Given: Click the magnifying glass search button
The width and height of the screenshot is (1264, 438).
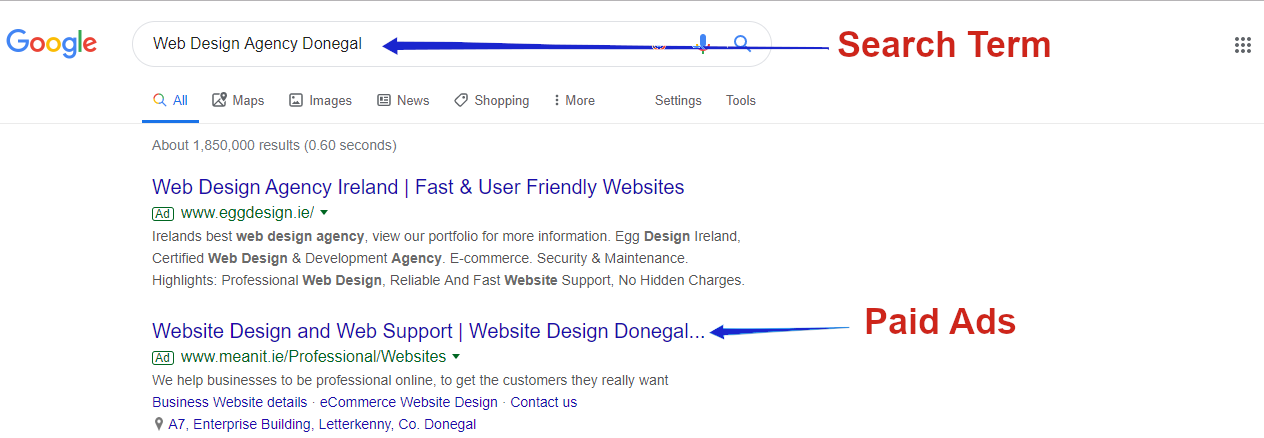Looking at the screenshot, I should coord(742,44).
